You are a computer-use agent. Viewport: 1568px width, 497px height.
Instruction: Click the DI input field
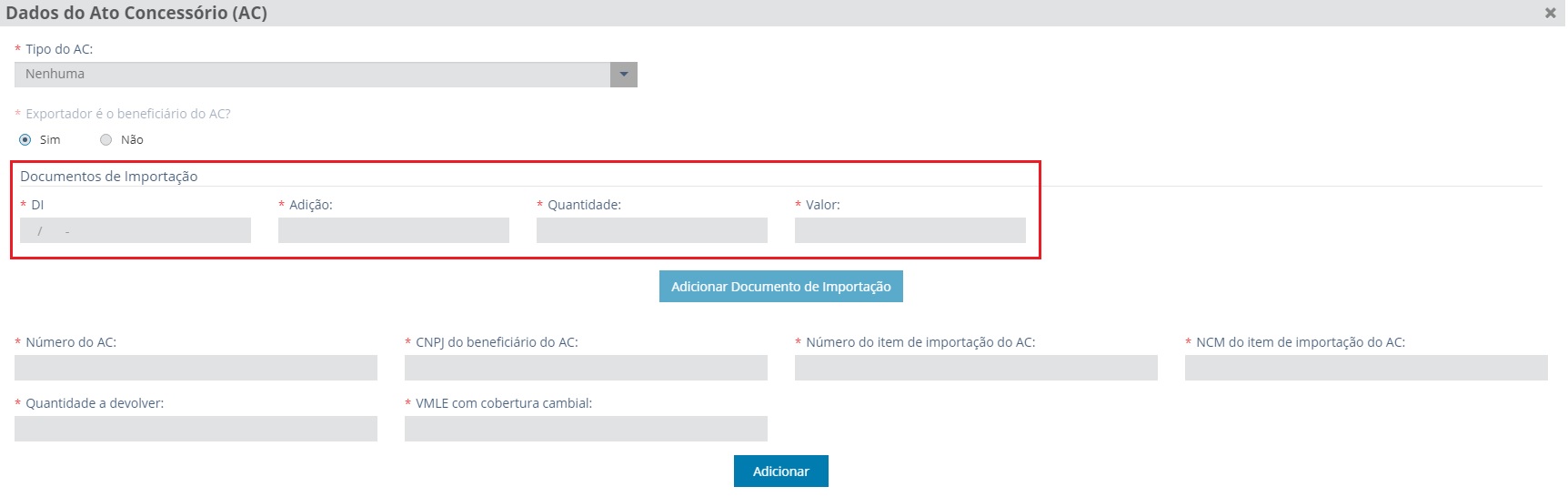[x=136, y=230]
